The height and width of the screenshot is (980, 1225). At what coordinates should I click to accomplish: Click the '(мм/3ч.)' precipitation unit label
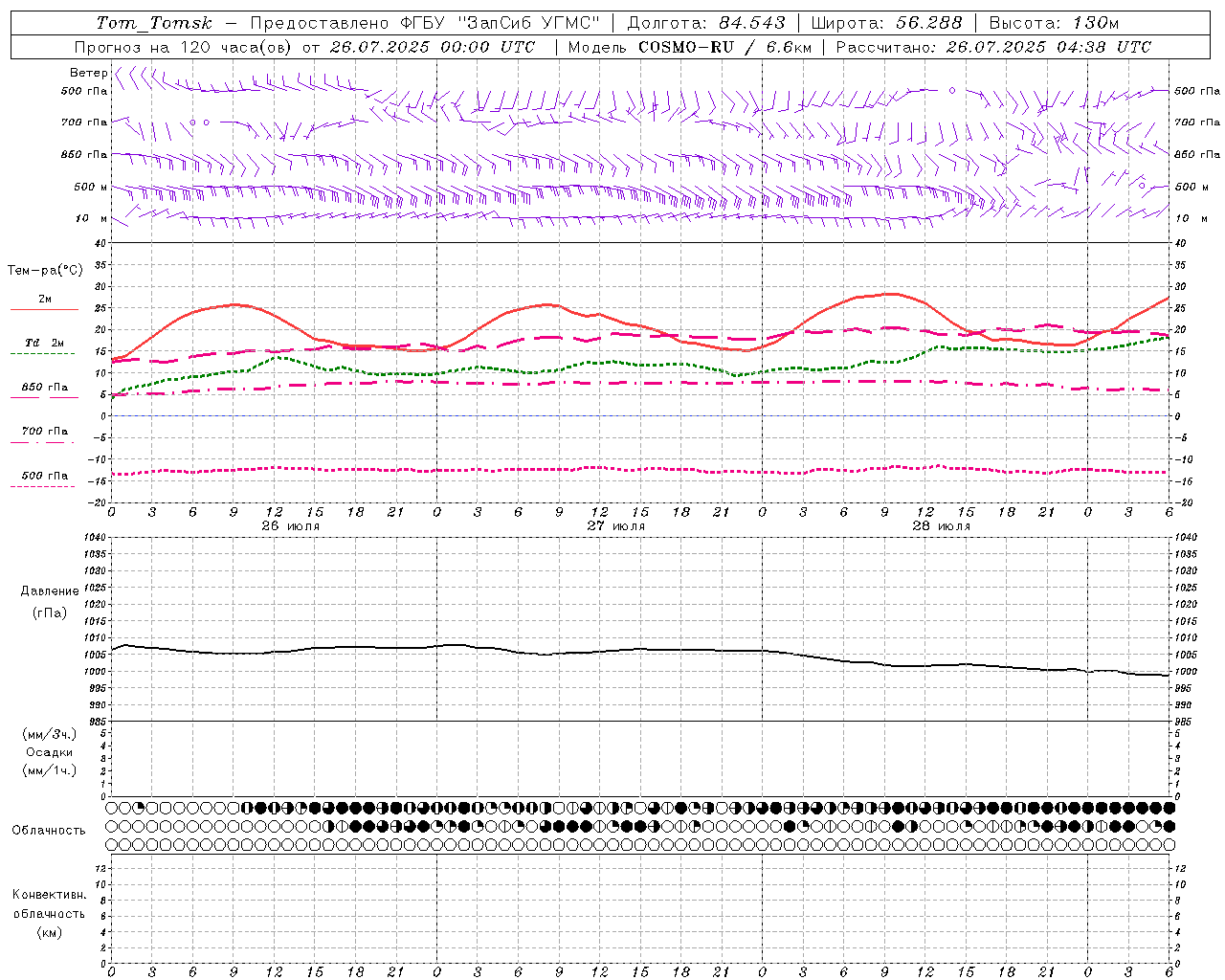pyautogui.click(x=50, y=735)
